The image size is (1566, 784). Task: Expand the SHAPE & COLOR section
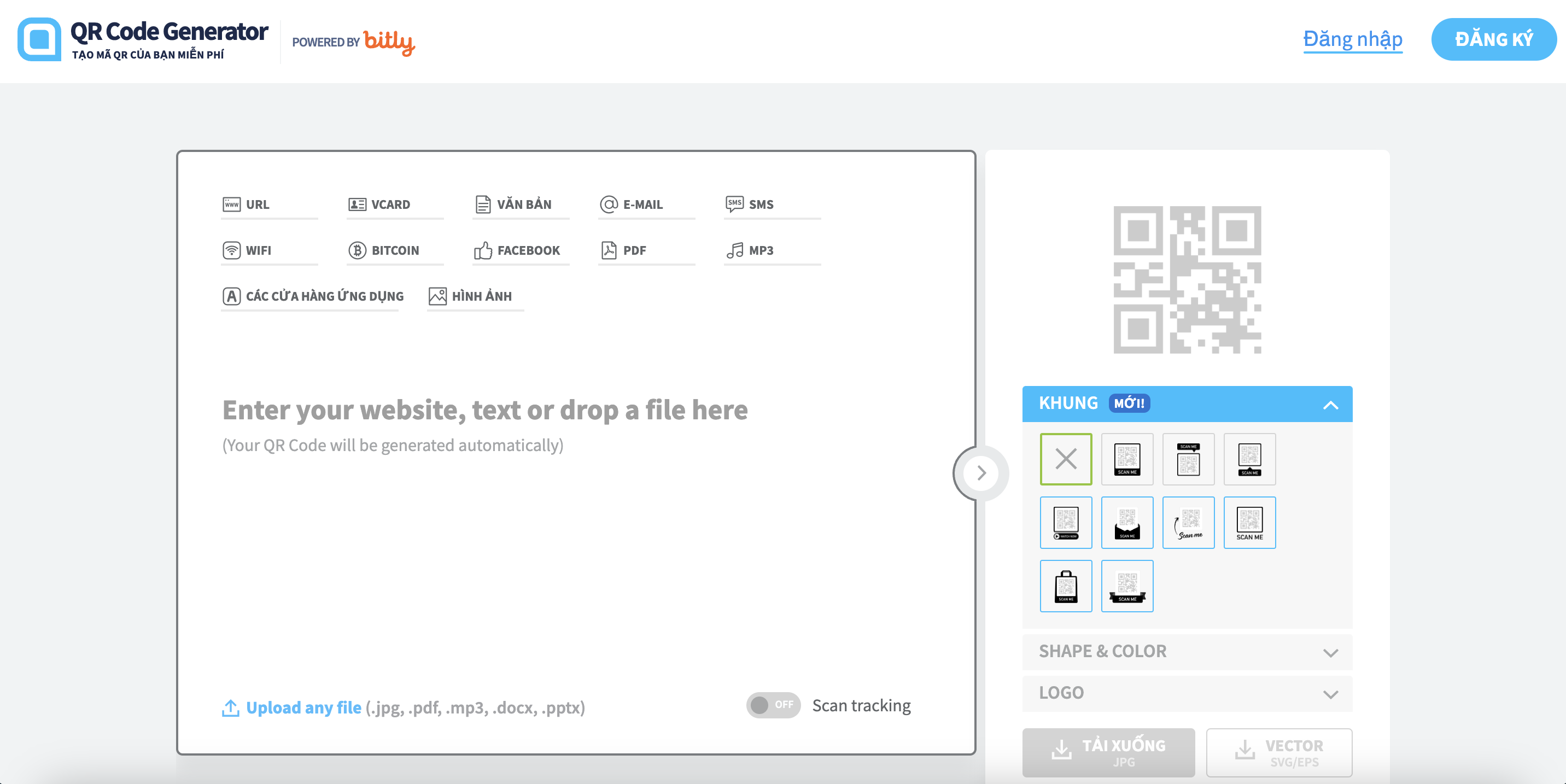(x=1187, y=652)
